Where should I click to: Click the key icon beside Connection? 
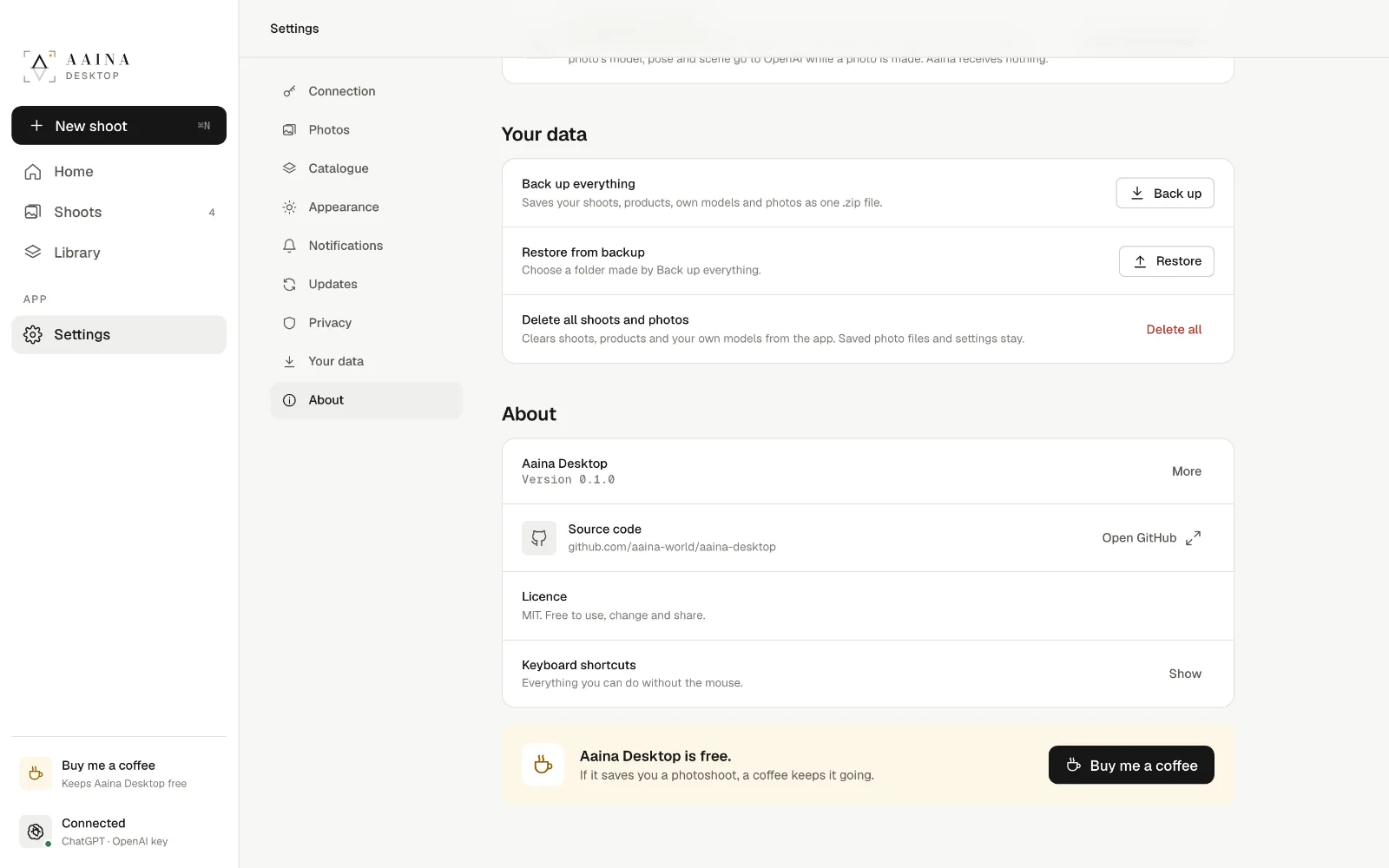coord(290,91)
